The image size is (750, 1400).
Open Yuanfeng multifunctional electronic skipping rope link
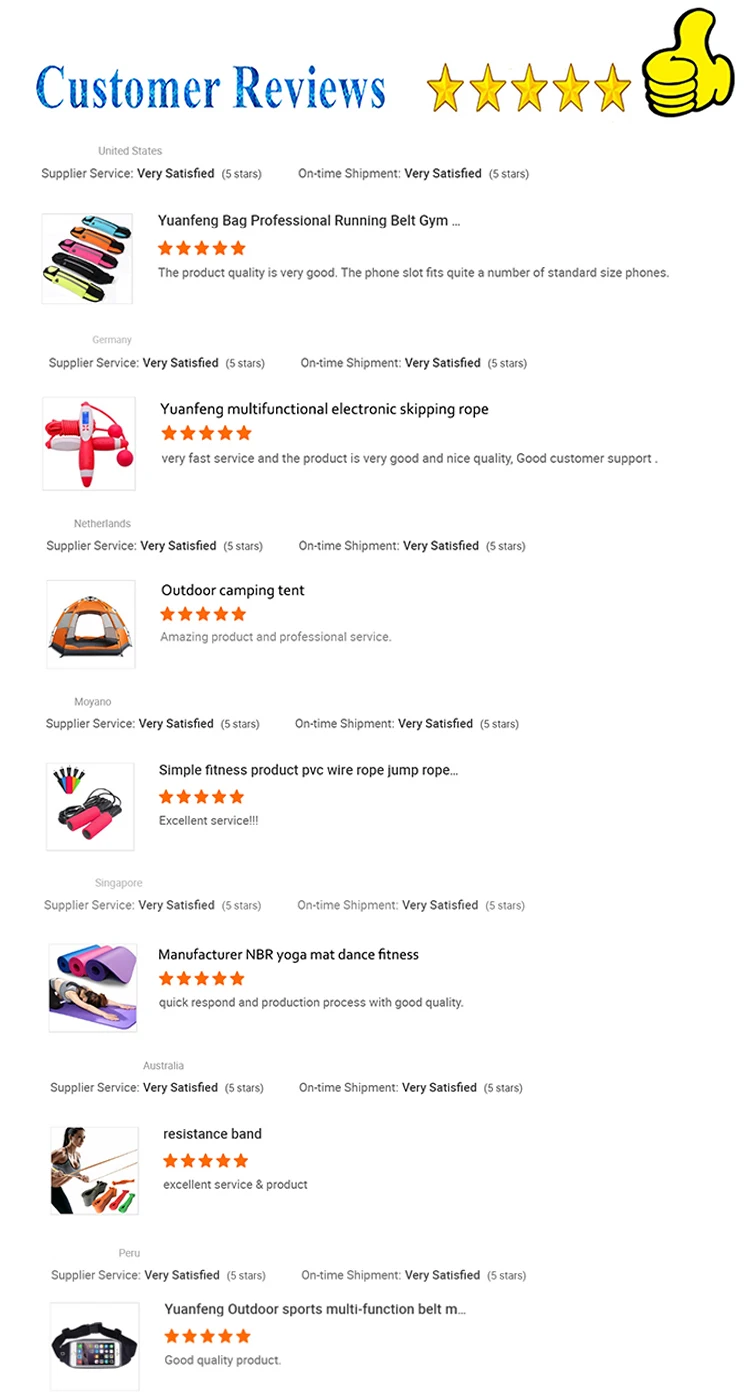pos(325,409)
